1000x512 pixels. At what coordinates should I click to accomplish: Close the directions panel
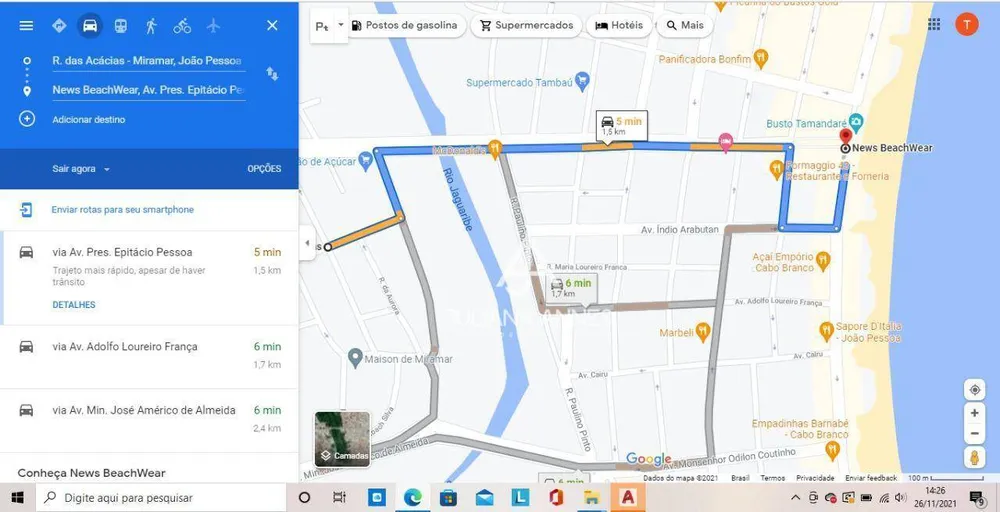click(272, 26)
